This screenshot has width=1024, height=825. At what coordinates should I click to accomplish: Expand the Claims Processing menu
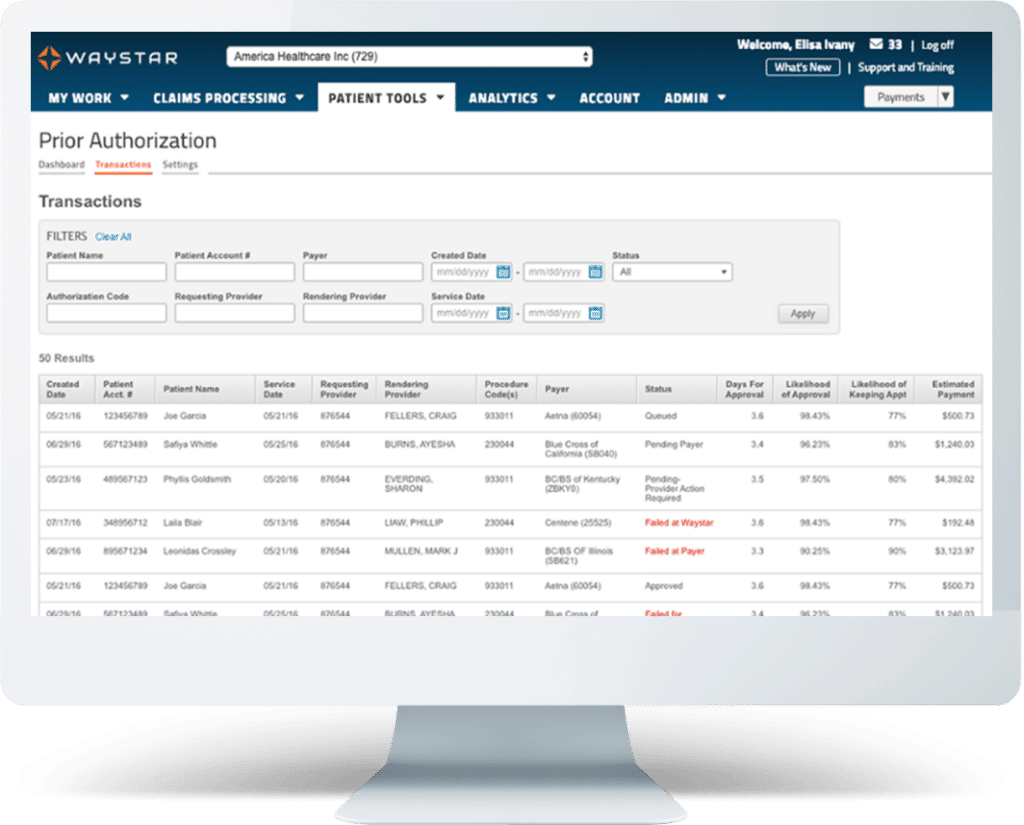pos(229,98)
